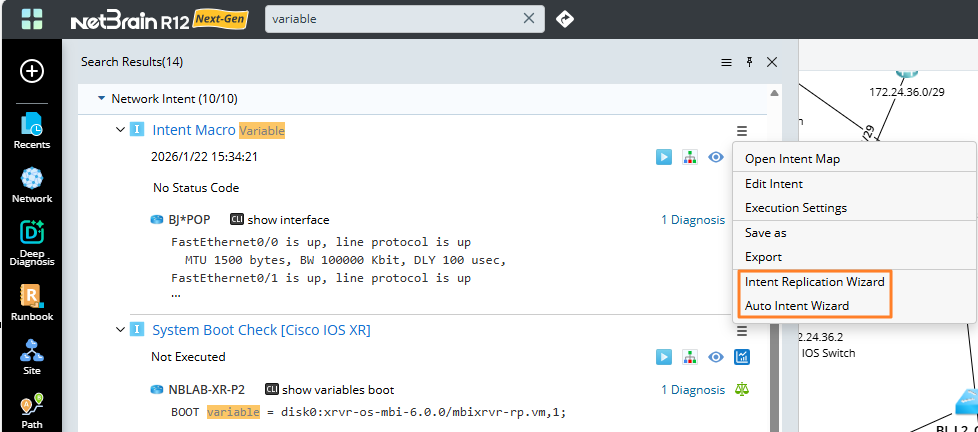Viewport: 978px width, 432px height.
Task: Click the path direction diamond icon
Action: tap(564, 19)
